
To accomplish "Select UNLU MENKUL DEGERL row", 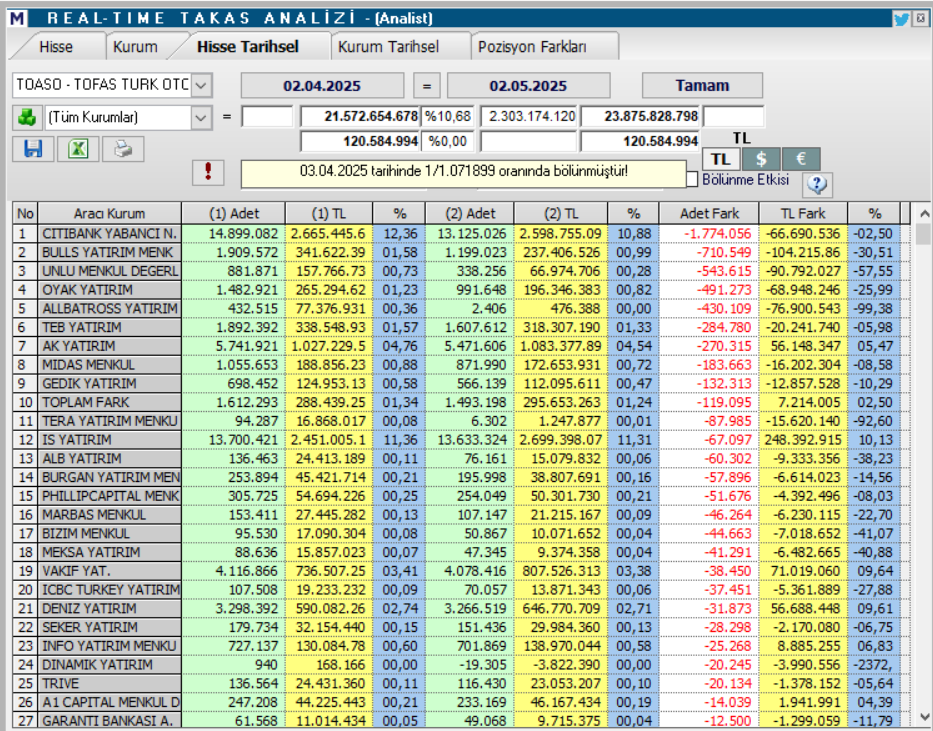I will pos(462,271).
